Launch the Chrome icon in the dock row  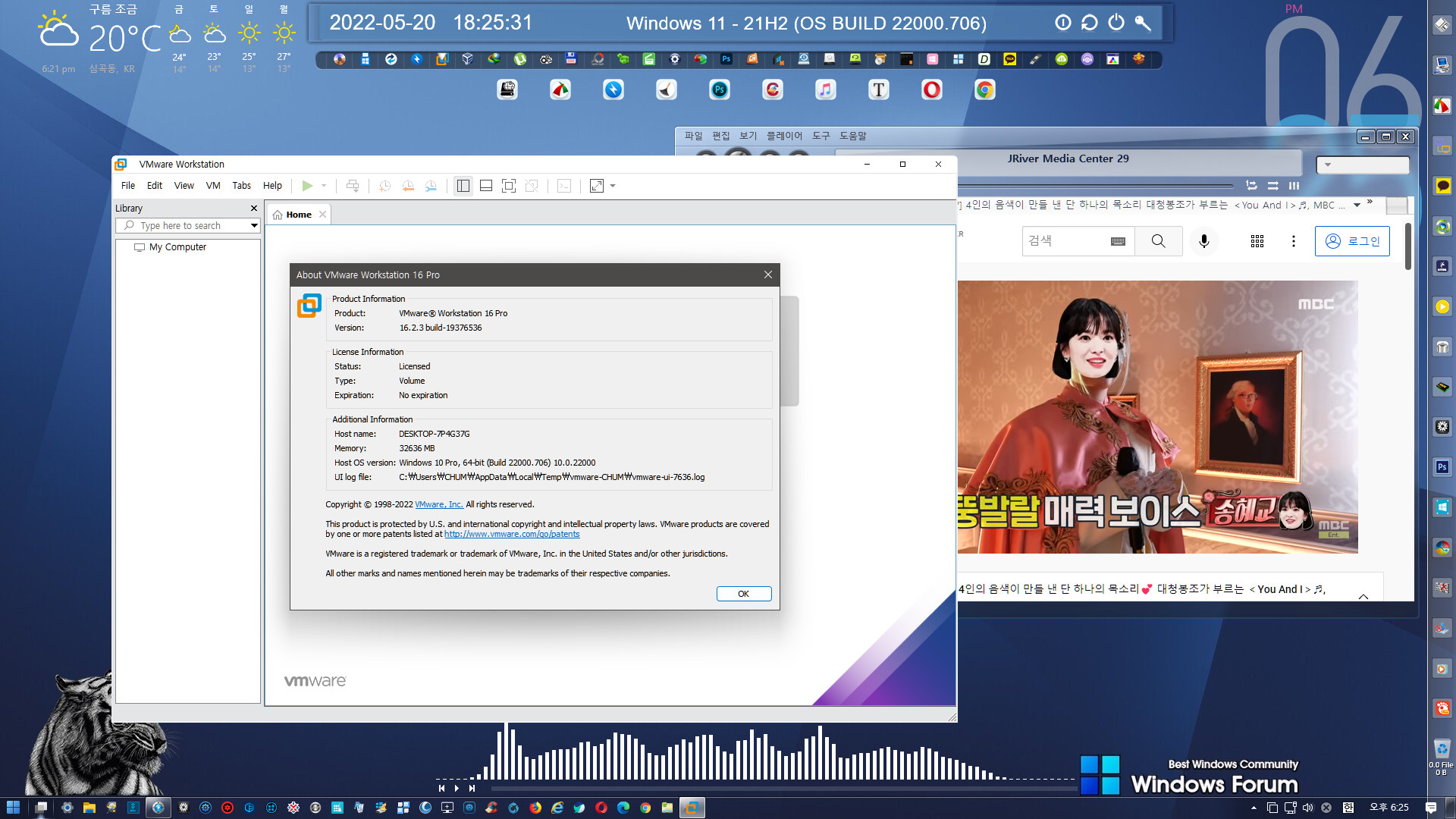985,89
